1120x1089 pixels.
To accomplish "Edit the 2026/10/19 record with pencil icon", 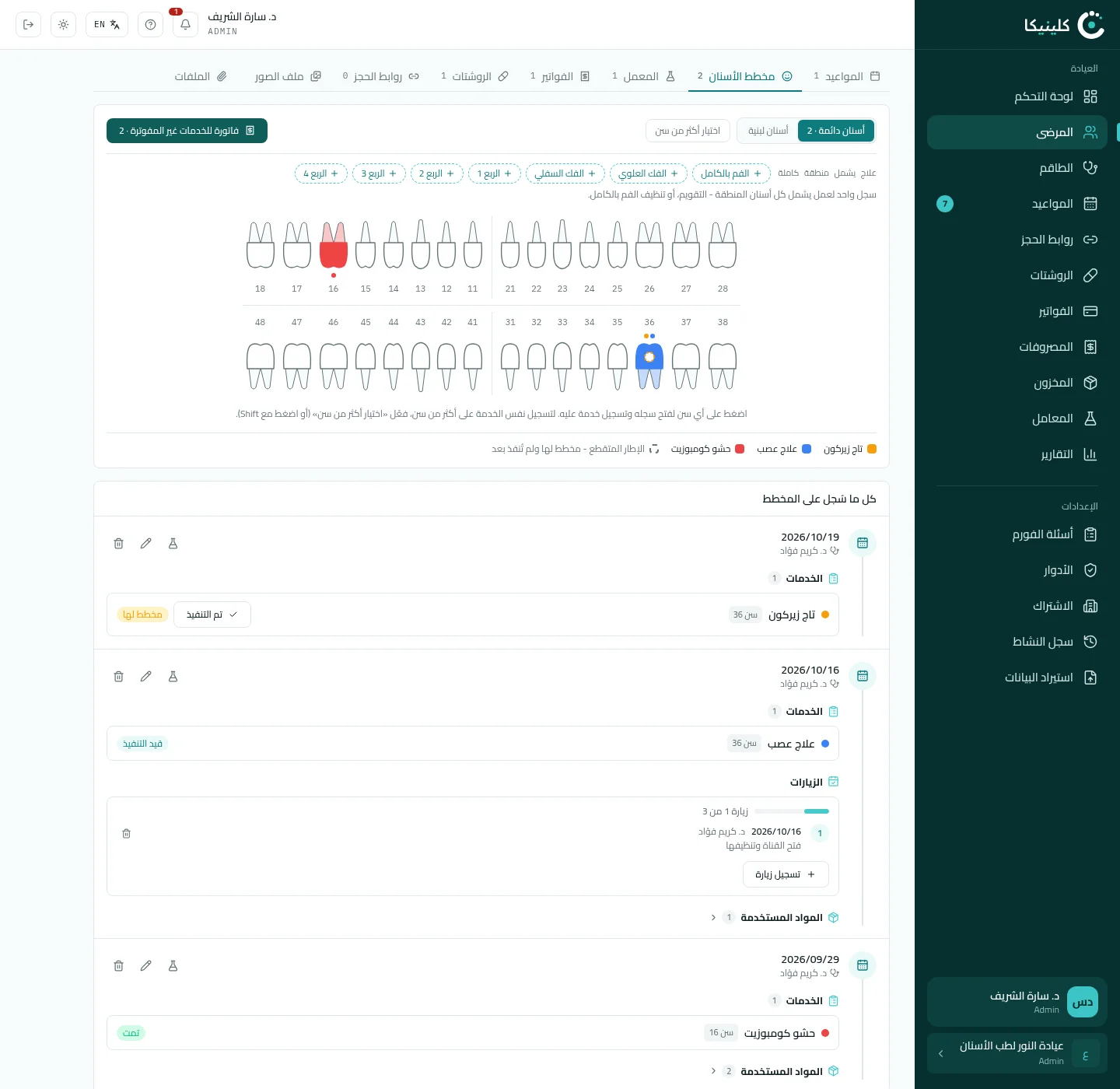I will click(145, 544).
